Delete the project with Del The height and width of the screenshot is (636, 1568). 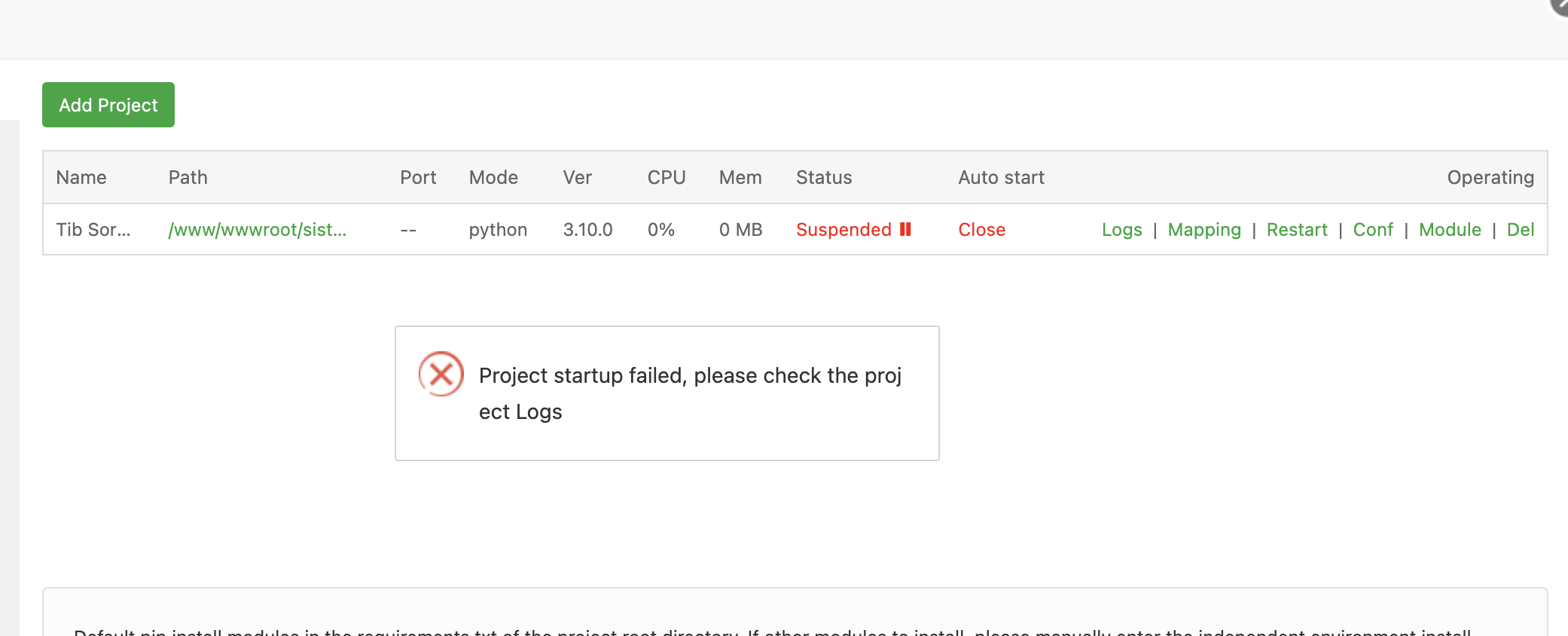coord(1520,230)
